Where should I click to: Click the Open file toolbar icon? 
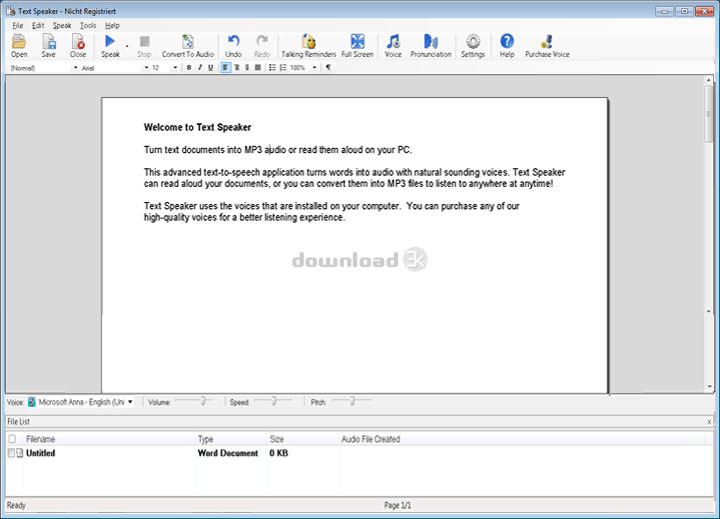19,45
